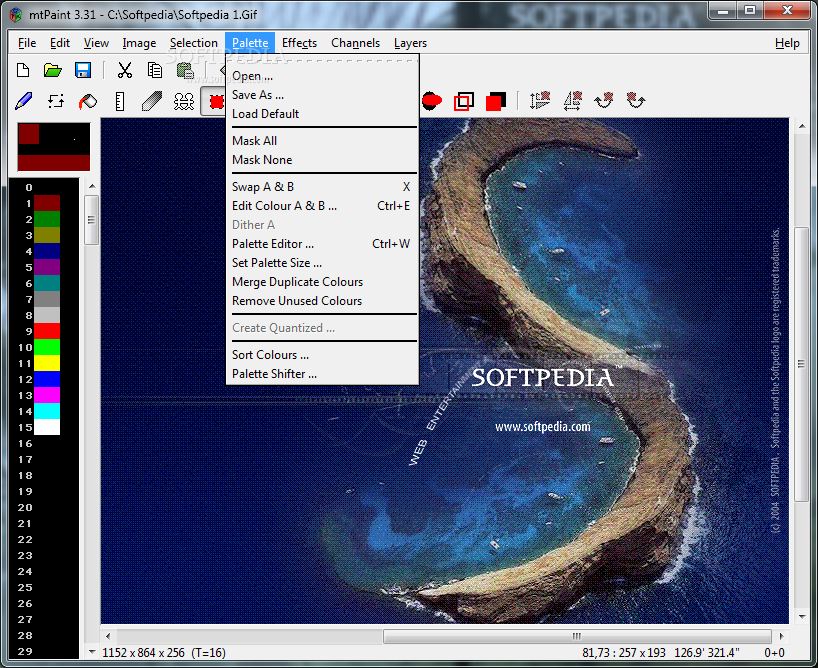Viewport: 818px width, 668px height.
Task: Select the Clone tool
Action: point(184,101)
